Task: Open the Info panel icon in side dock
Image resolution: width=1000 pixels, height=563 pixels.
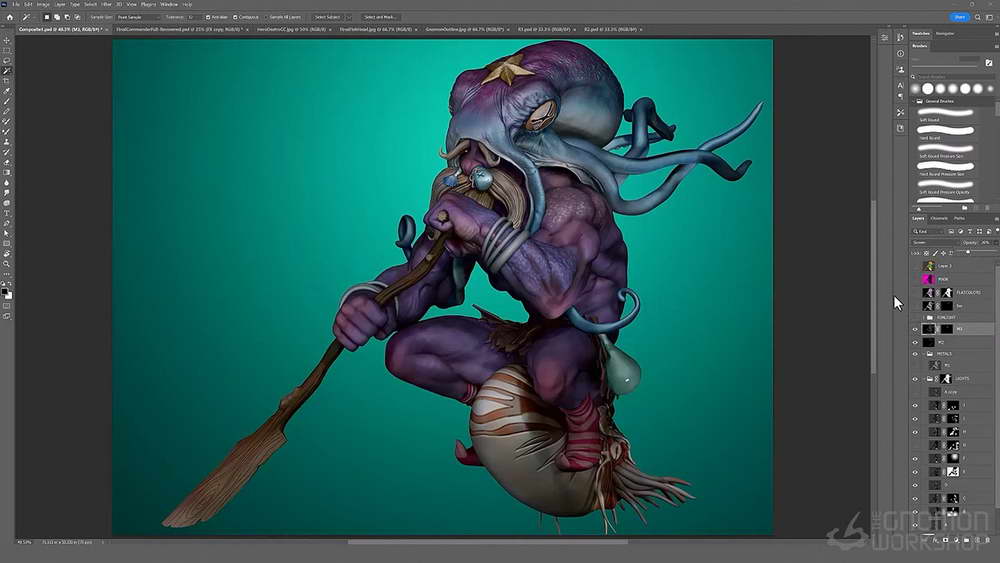Action: click(901, 54)
